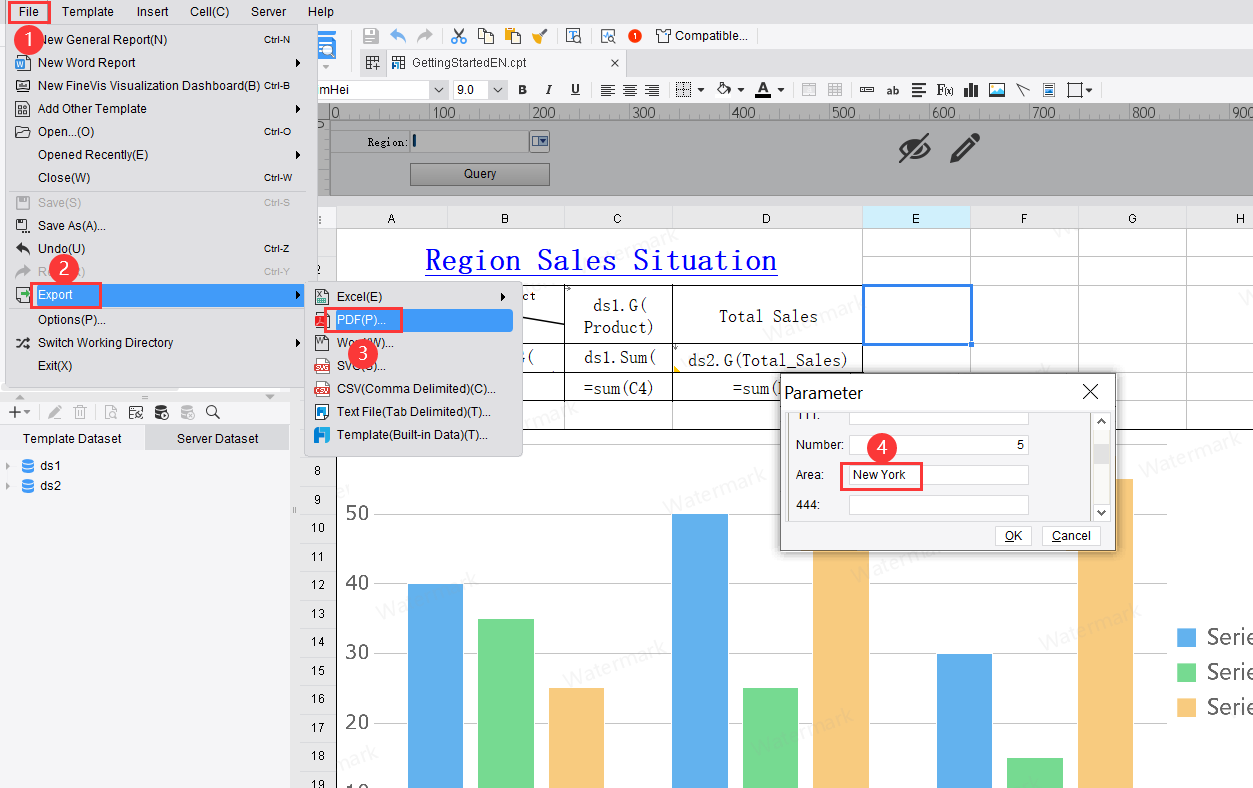Click the Area input field containing New York
The width and height of the screenshot is (1253, 788).
pyautogui.click(x=881, y=476)
